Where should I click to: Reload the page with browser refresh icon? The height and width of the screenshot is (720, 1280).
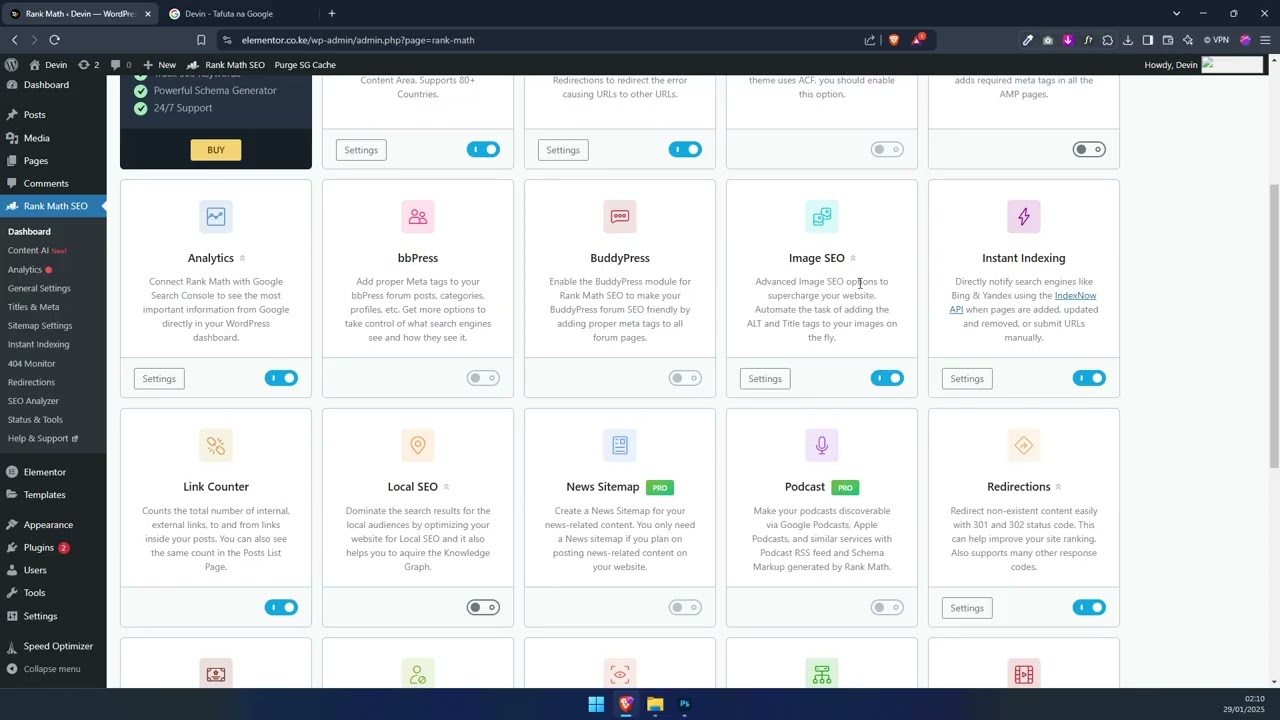click(x=54, y=40)
